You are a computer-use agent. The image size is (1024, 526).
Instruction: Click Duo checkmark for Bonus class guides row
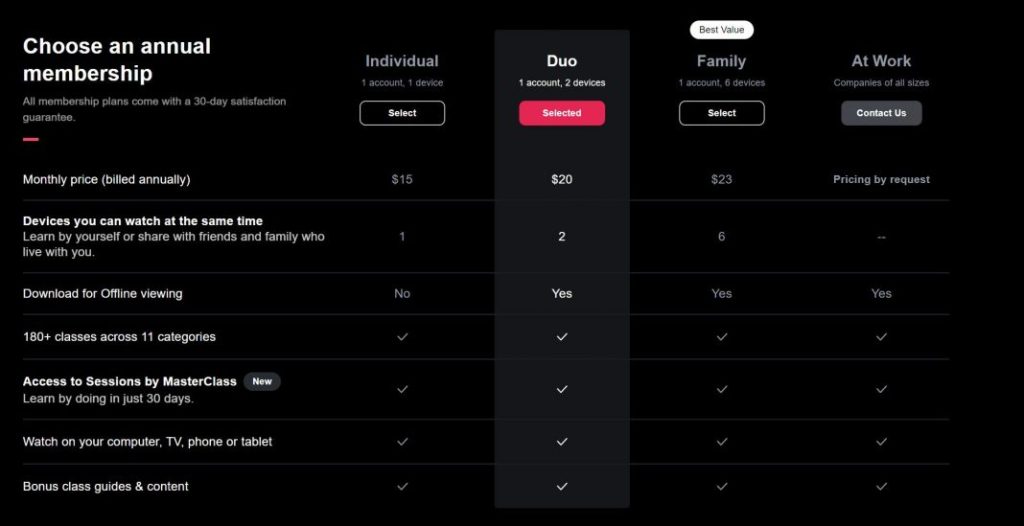pyautogui.click(x=562, y=486)
